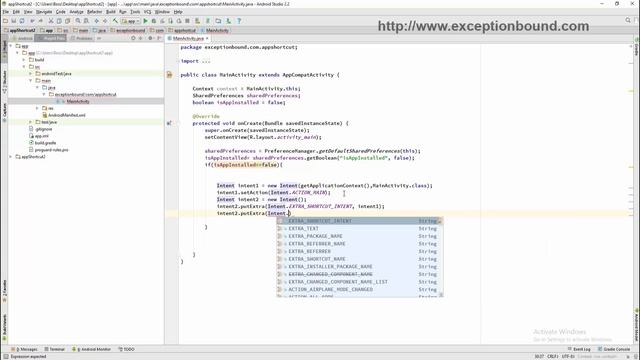Image resolution: width=640 pixels, height=360 pixels.
Task: Click the Project Structure toolbar icon
Action: click(218, 21)
